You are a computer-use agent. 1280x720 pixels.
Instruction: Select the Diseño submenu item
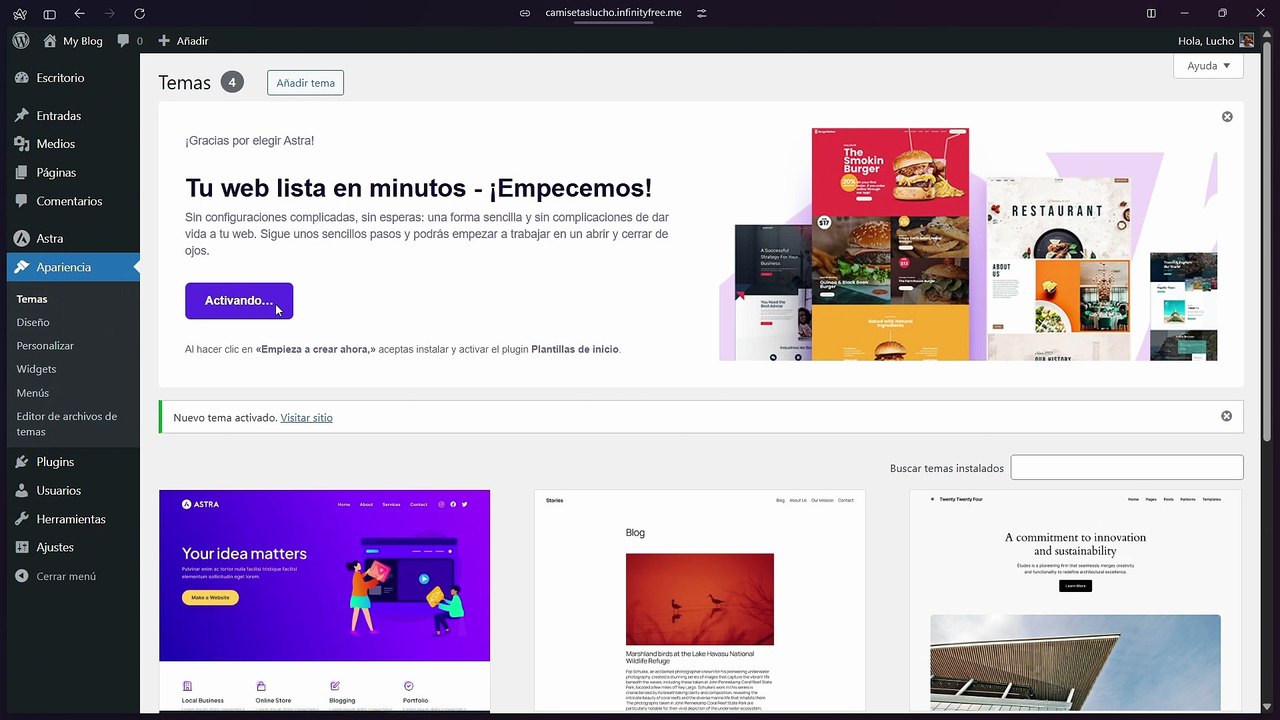pyautogui.click(x=33, y=322)
